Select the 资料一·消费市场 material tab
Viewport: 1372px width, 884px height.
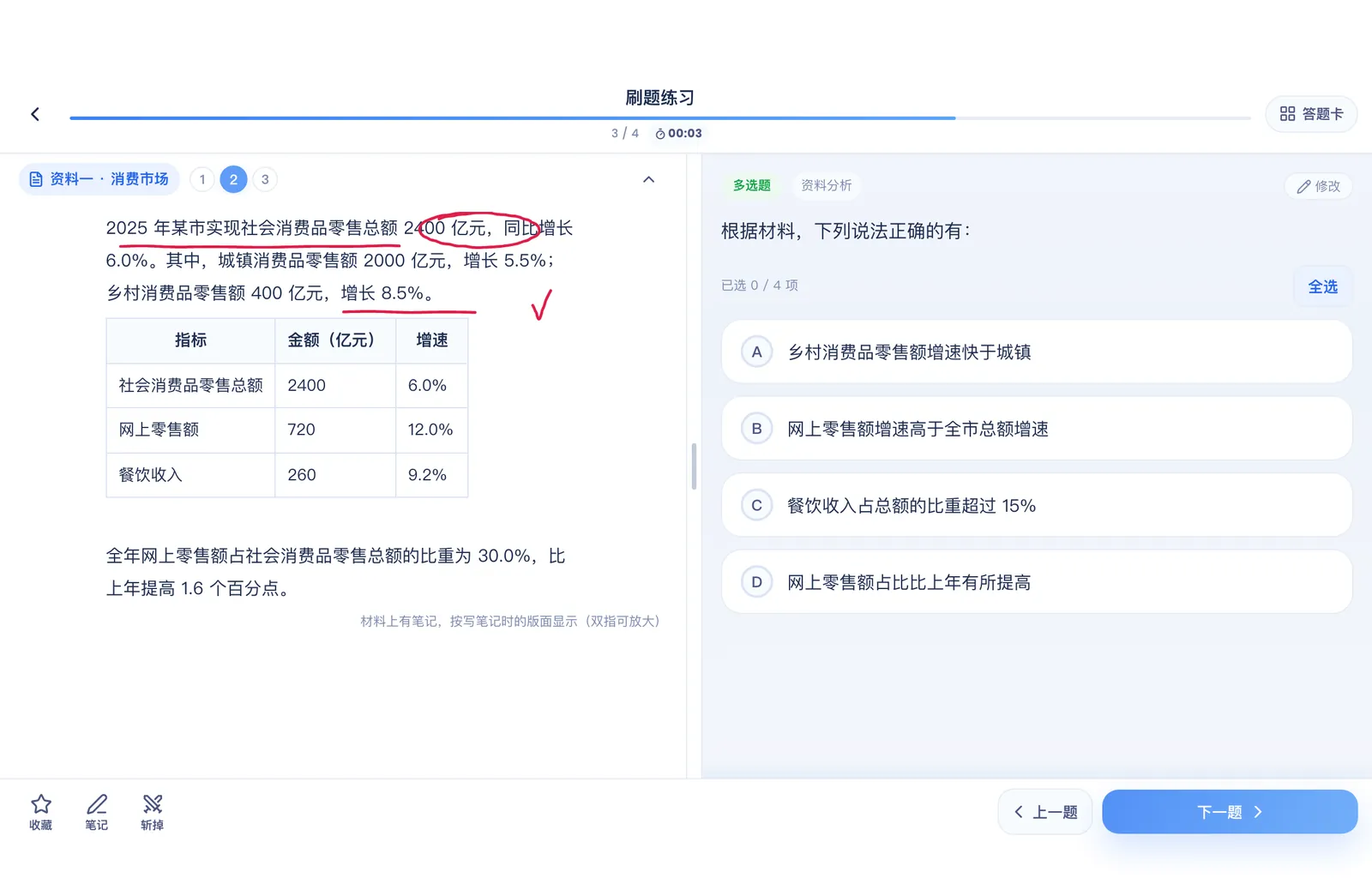(x=99, y=179)
